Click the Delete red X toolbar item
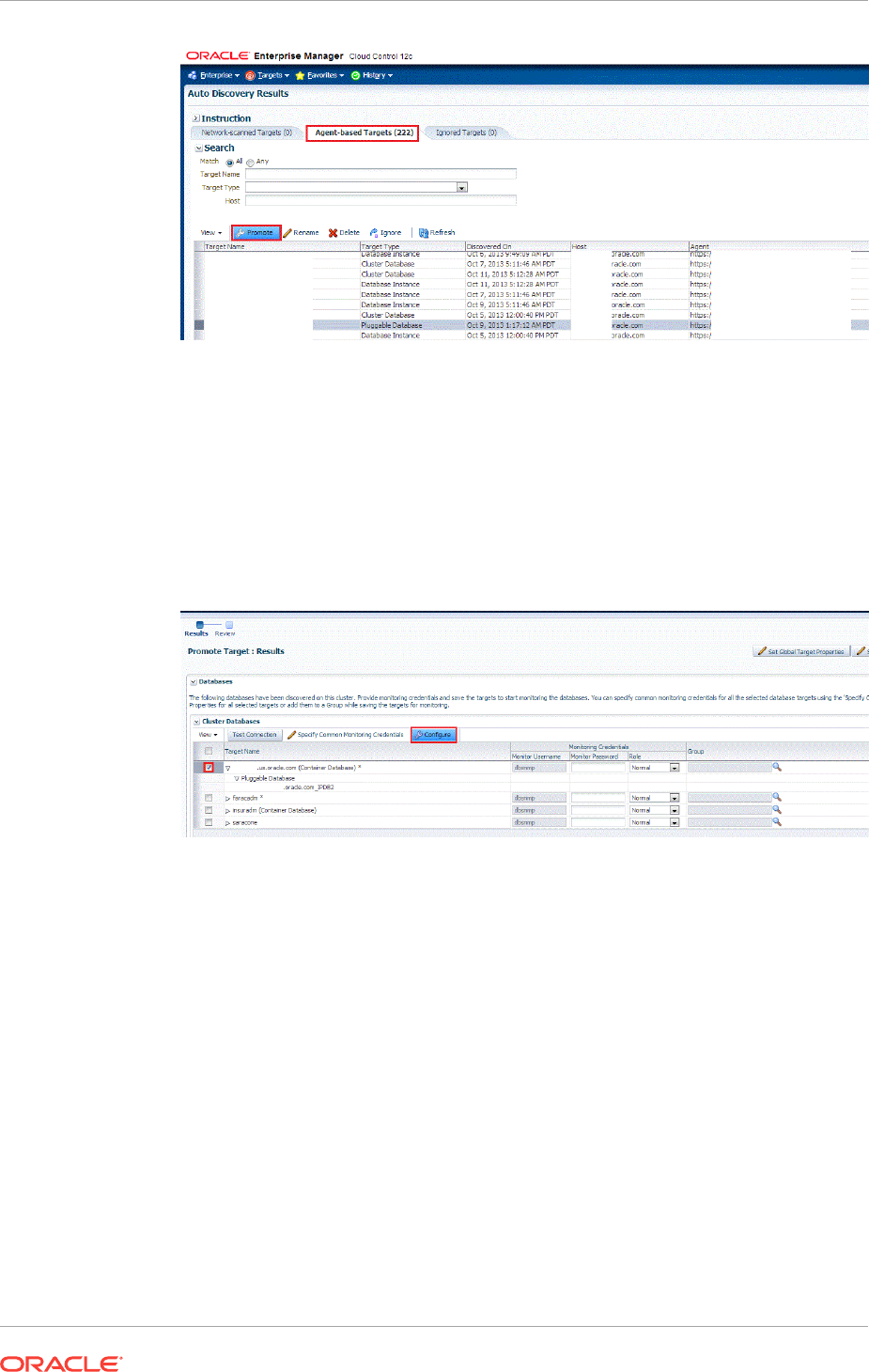 tap(344, 232)
